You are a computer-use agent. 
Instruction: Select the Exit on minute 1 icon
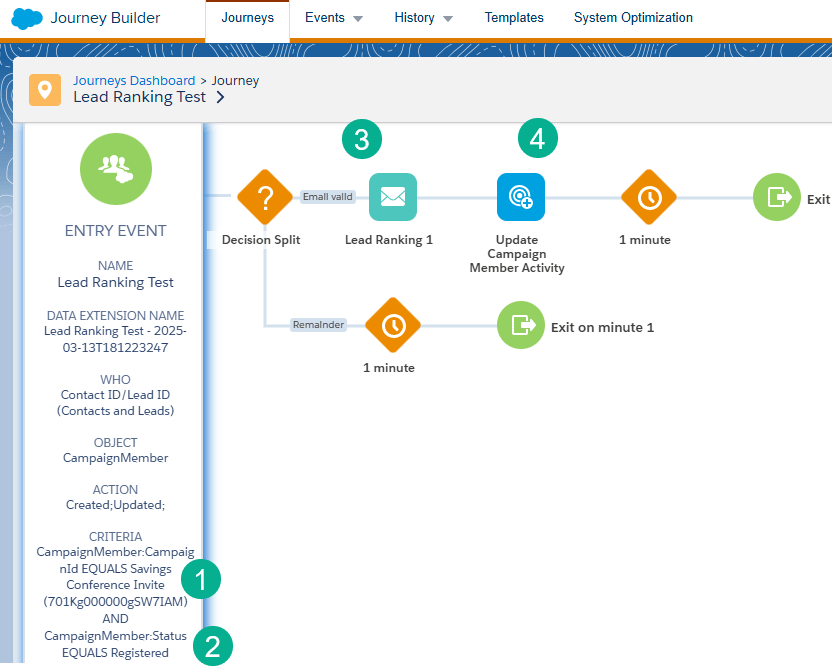coord(521,325)
